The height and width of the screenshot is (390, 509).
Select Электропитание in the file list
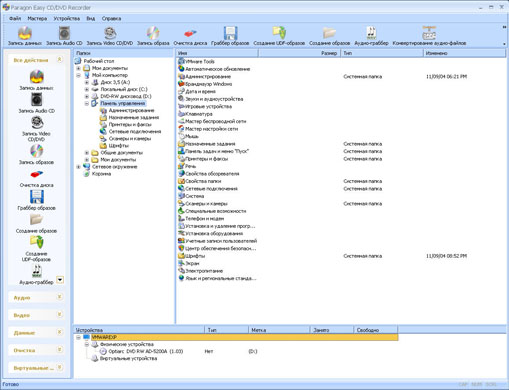200,271
